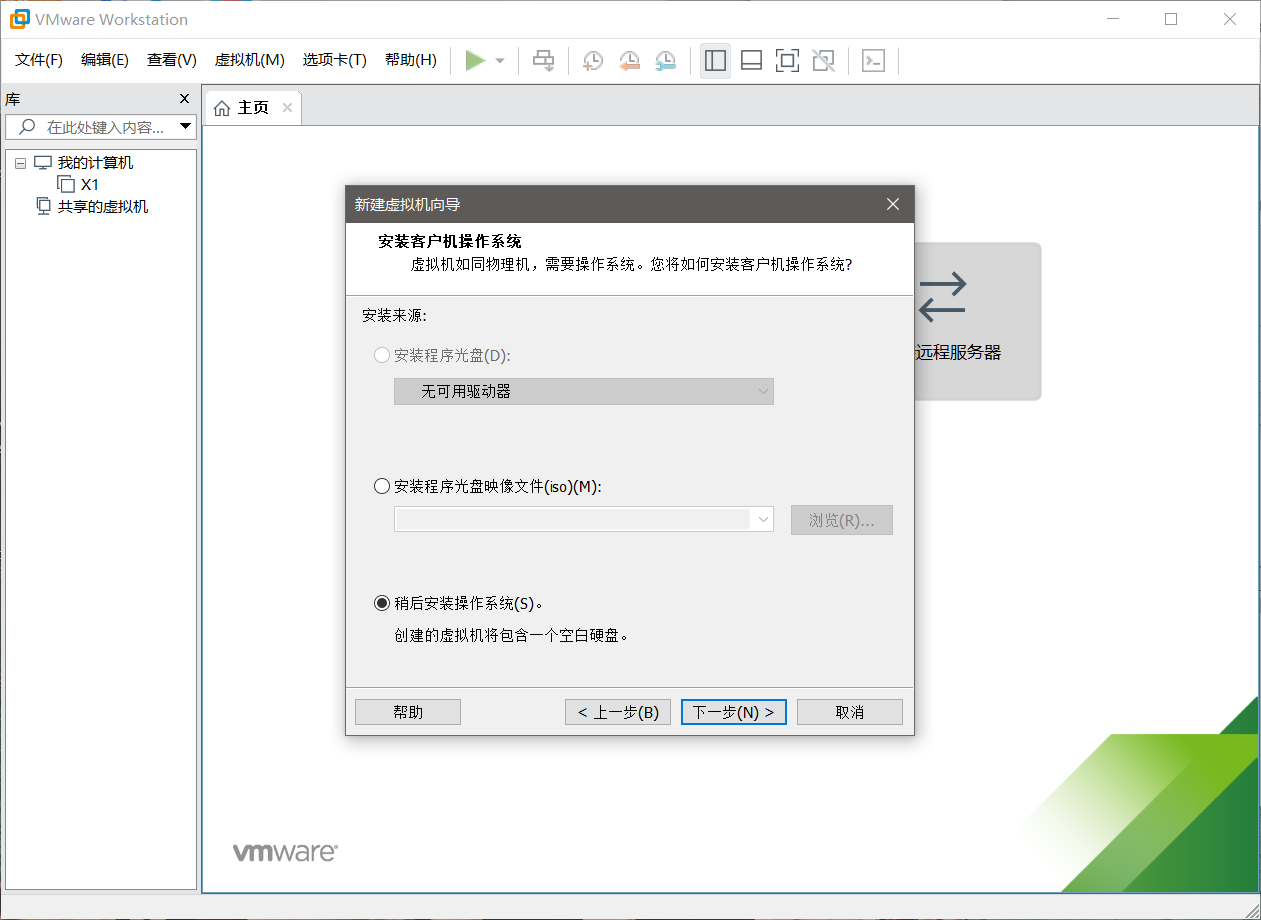Open snapshot manager wrench icon

(x=665, y=61)
